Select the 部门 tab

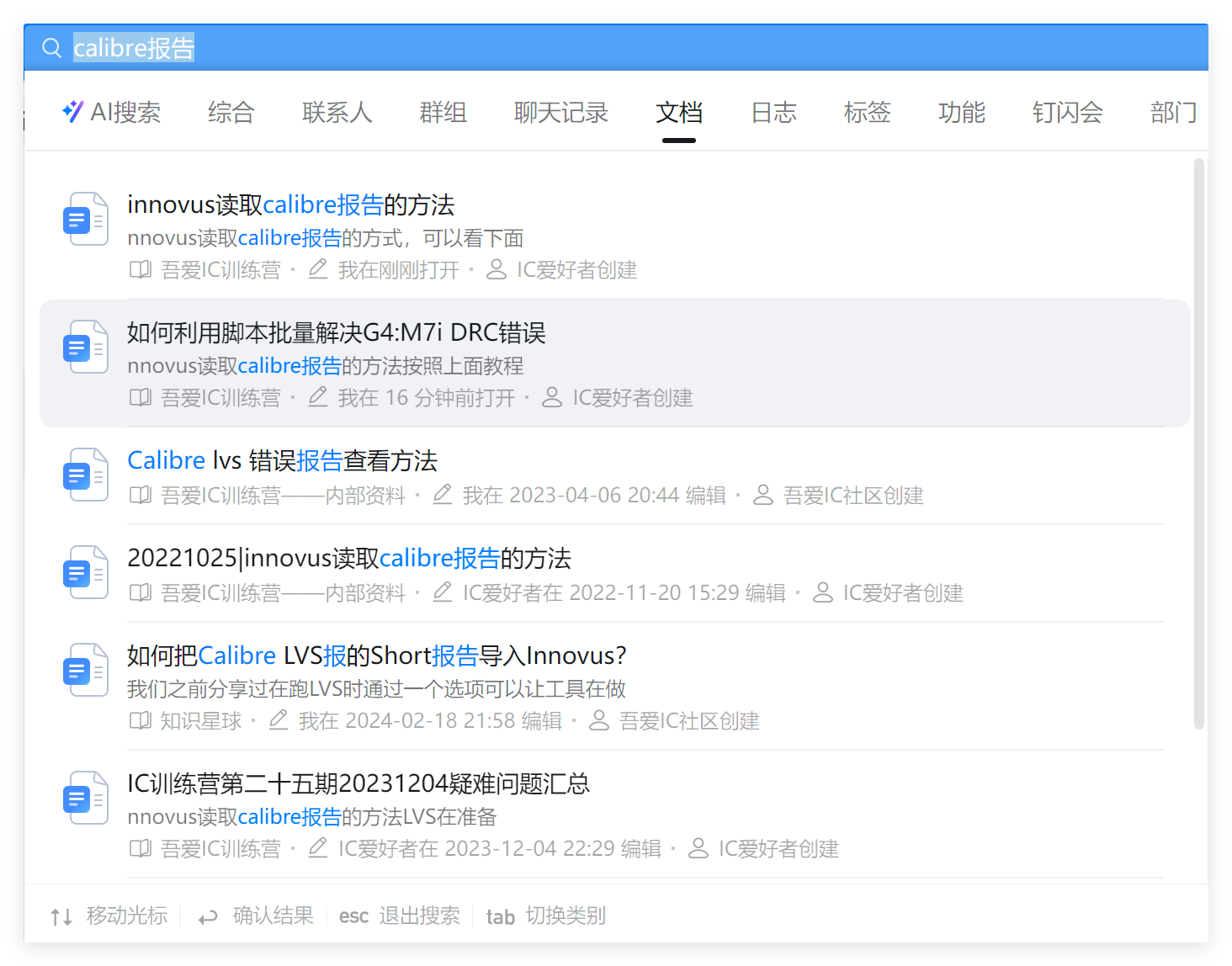click(x=1174, y=112)
